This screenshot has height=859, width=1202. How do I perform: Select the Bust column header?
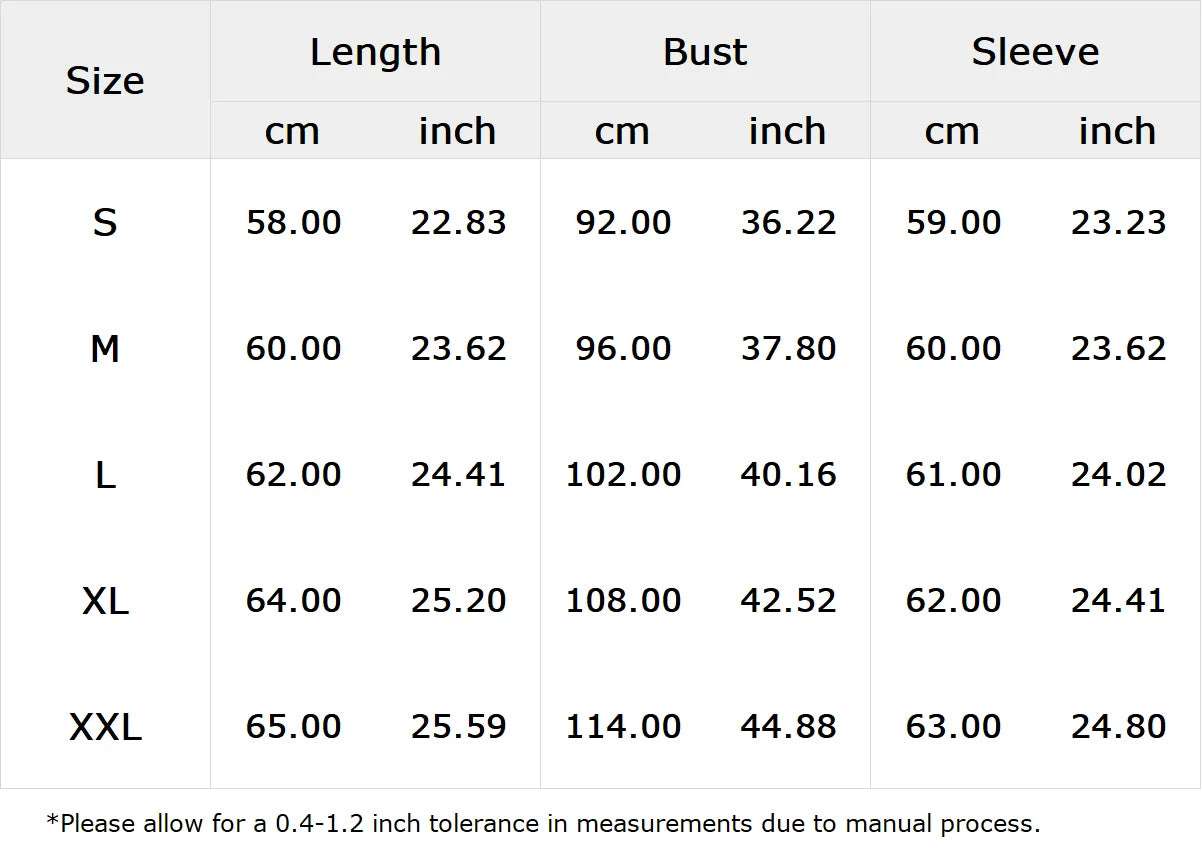click(705, 52)
